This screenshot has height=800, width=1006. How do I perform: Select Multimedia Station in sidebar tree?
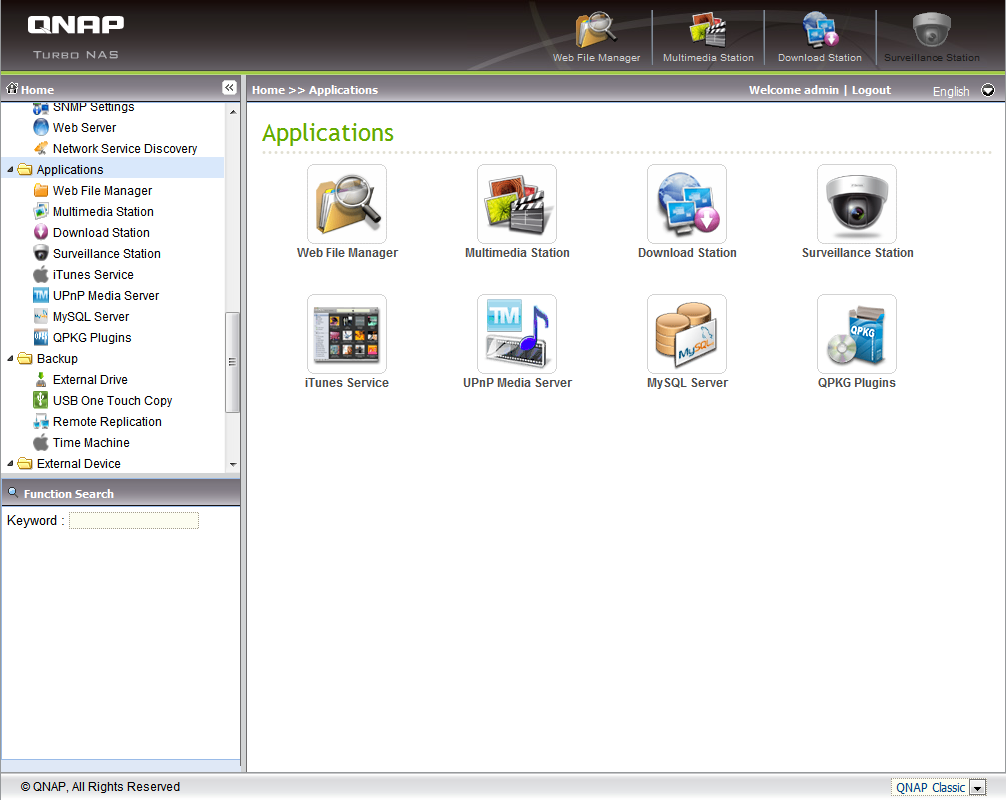coord(103,212)
